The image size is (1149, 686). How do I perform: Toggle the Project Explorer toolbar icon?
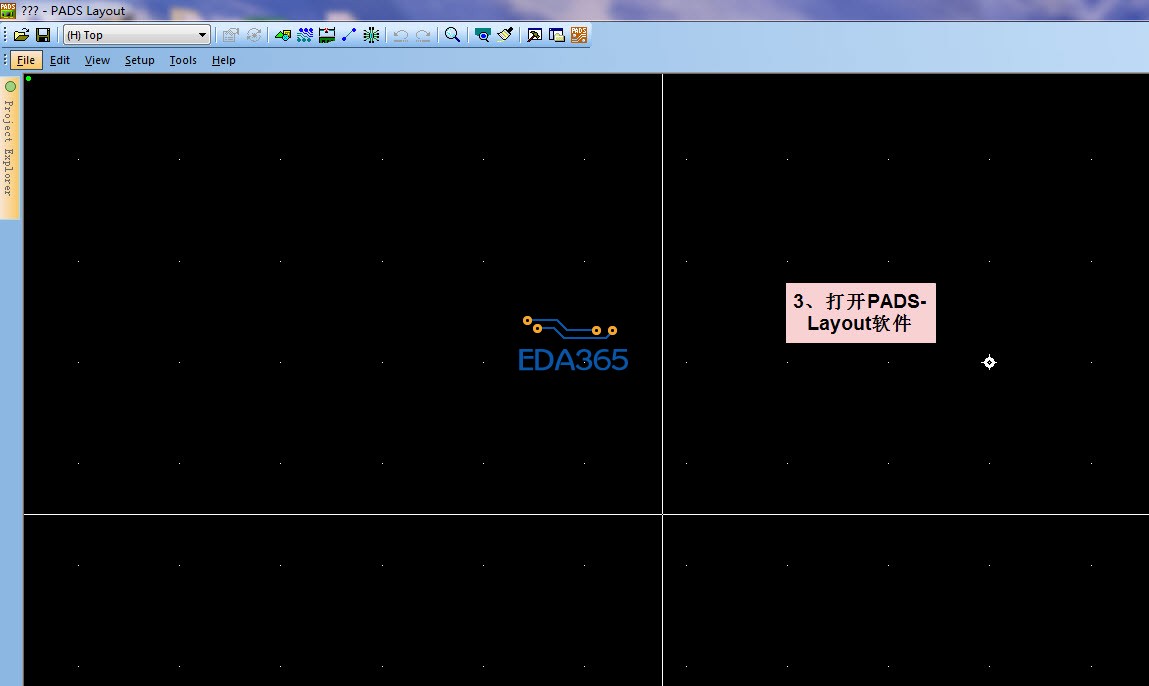click(556, 34)
